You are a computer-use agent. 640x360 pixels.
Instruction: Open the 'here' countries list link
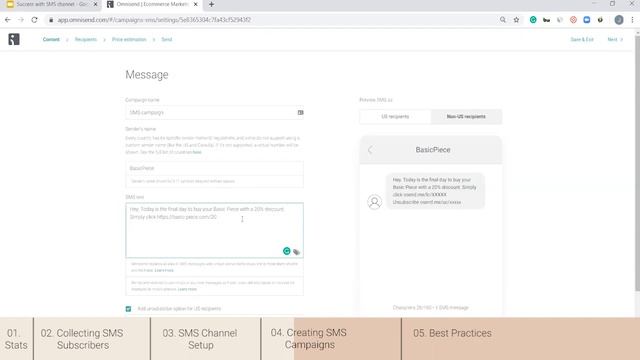point(197,152)
